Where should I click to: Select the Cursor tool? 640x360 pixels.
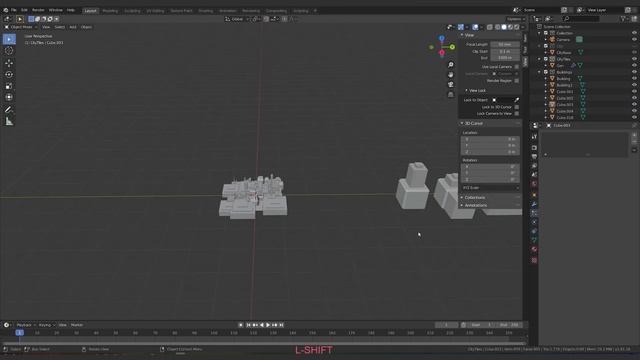tap(9, 51)
